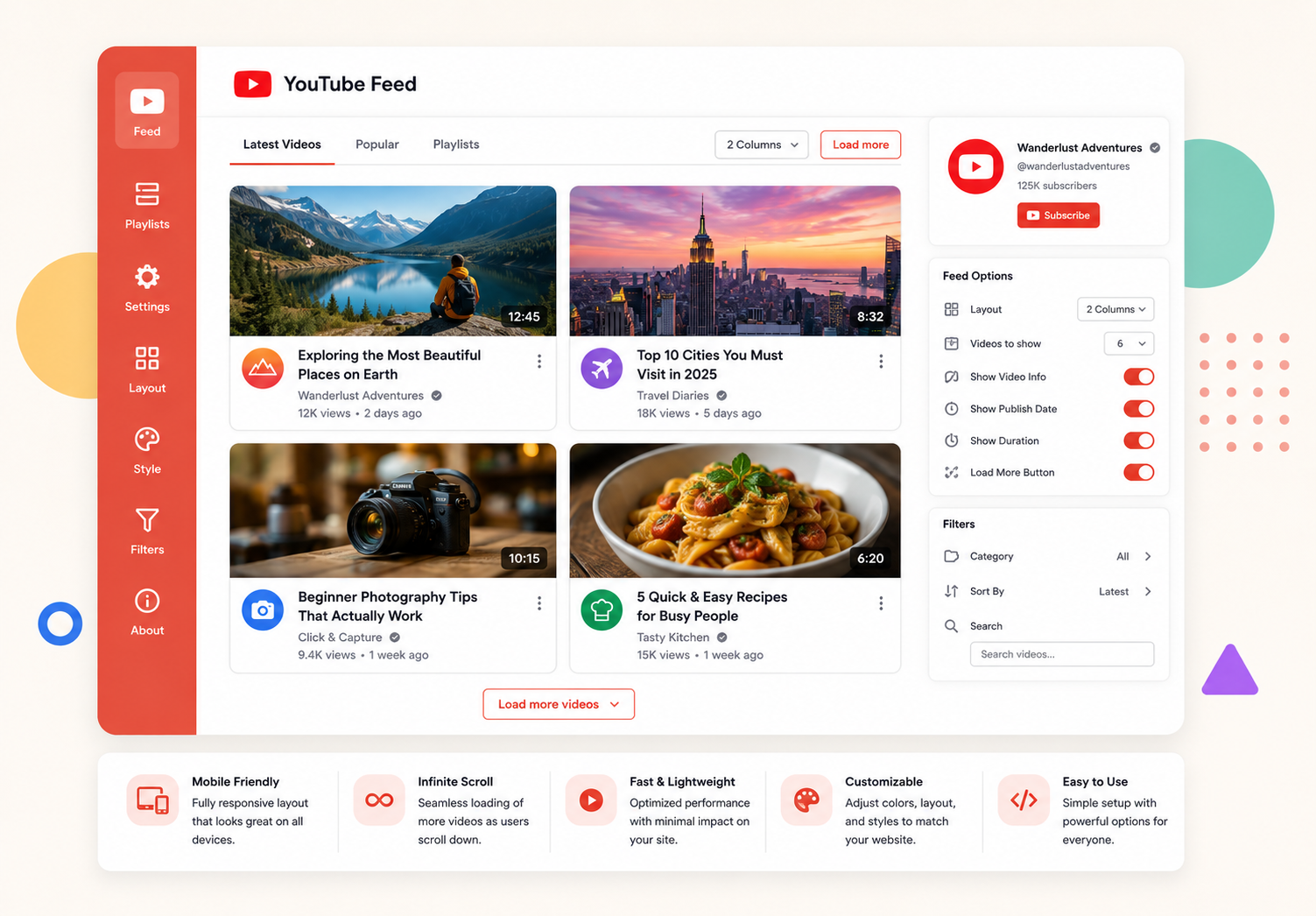1316x916 pixels.
Task: Open the mountain lake video thumbnail
Action: coord(393,261)
